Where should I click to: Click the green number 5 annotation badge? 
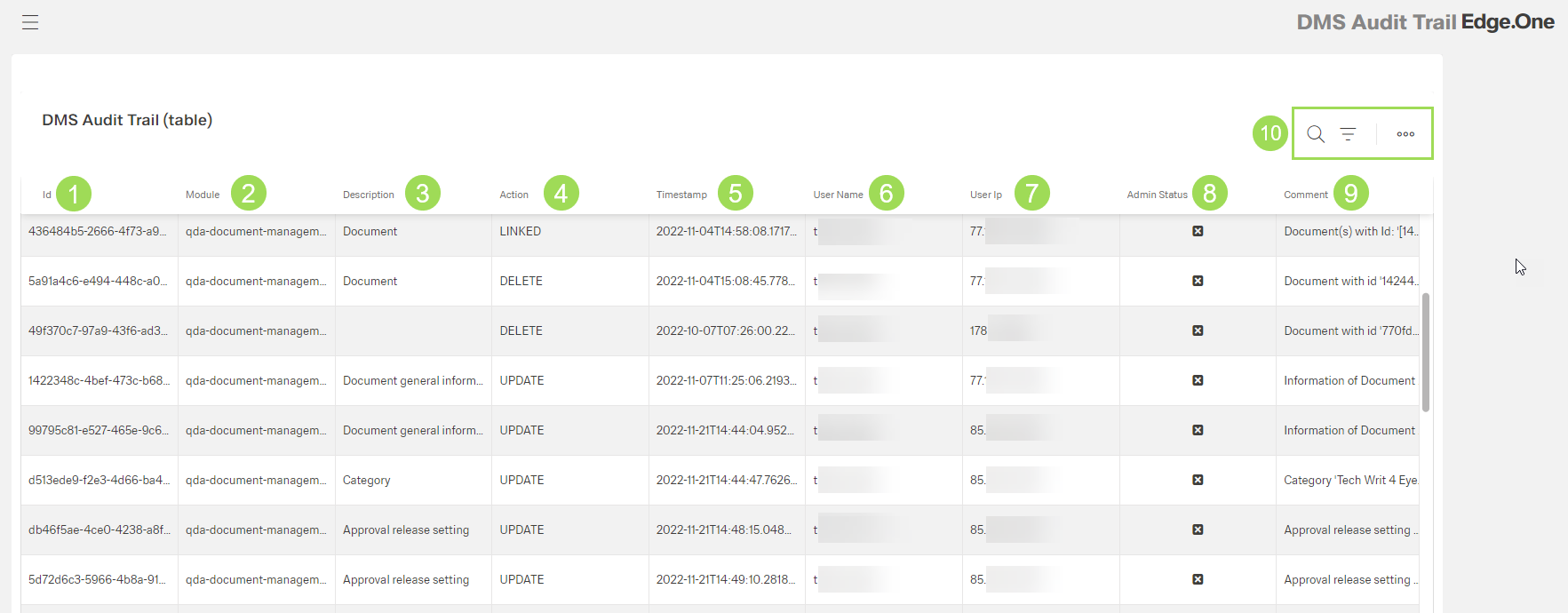[736, 194]
